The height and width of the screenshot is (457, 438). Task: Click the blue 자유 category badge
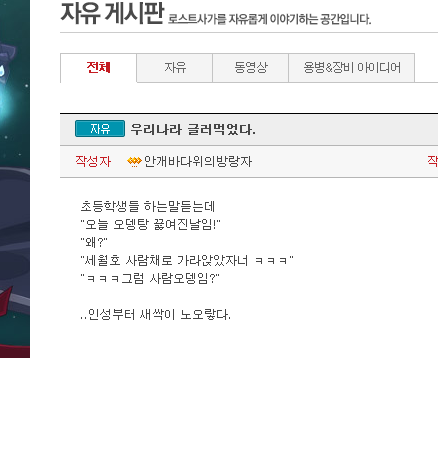(100, 129)
